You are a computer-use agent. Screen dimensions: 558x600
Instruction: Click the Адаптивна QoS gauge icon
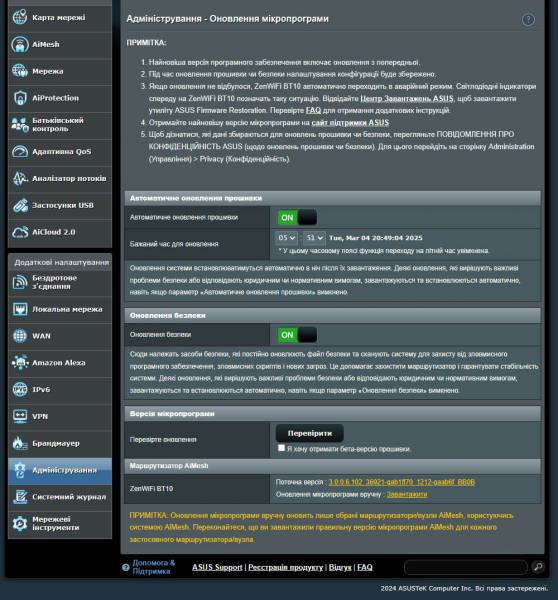click(x=20, y=152)
